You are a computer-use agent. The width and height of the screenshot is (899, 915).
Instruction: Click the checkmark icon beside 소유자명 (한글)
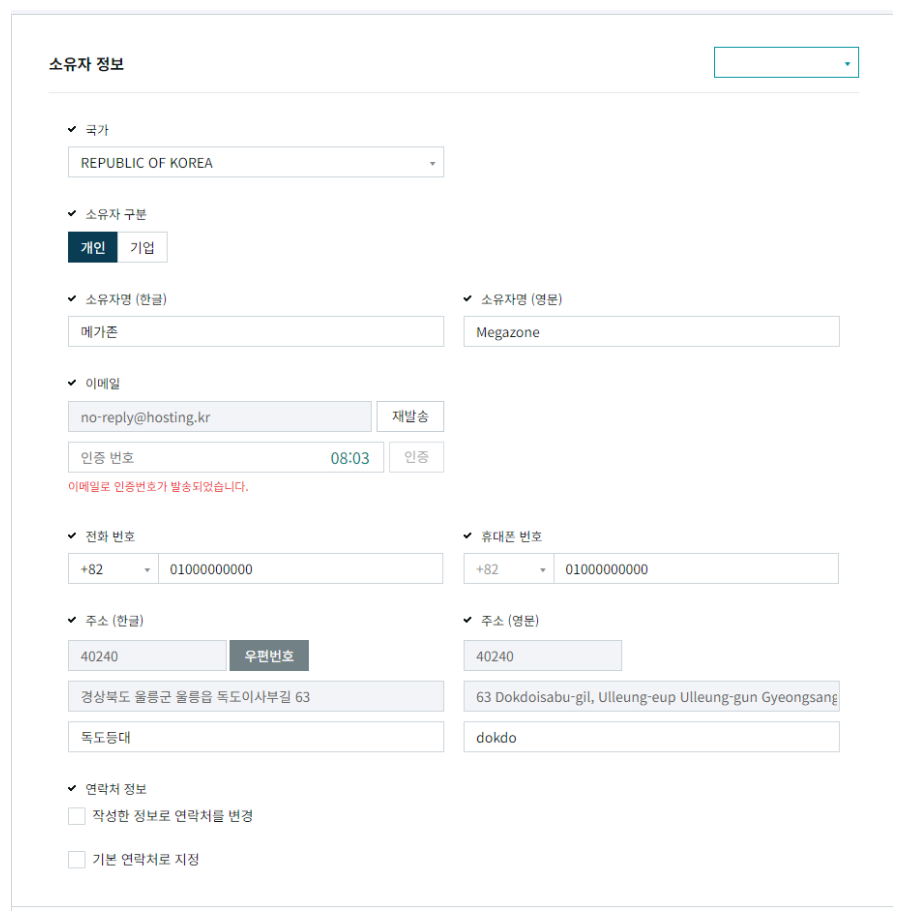click(x=71, y=296)
